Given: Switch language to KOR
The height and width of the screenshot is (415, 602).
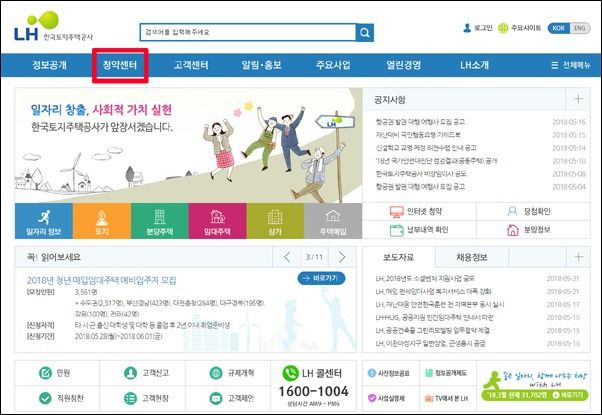Looking at the screenshot, I should (x=559, y=28).
